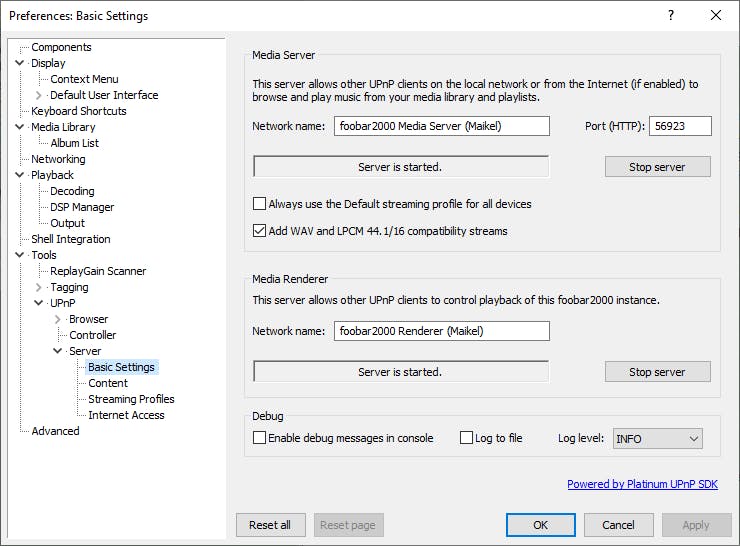Image resolution: width=740 pixels, height=546 pixels.
Task: Collapse the Media Library tree node
Action: [x=20, y=127]
